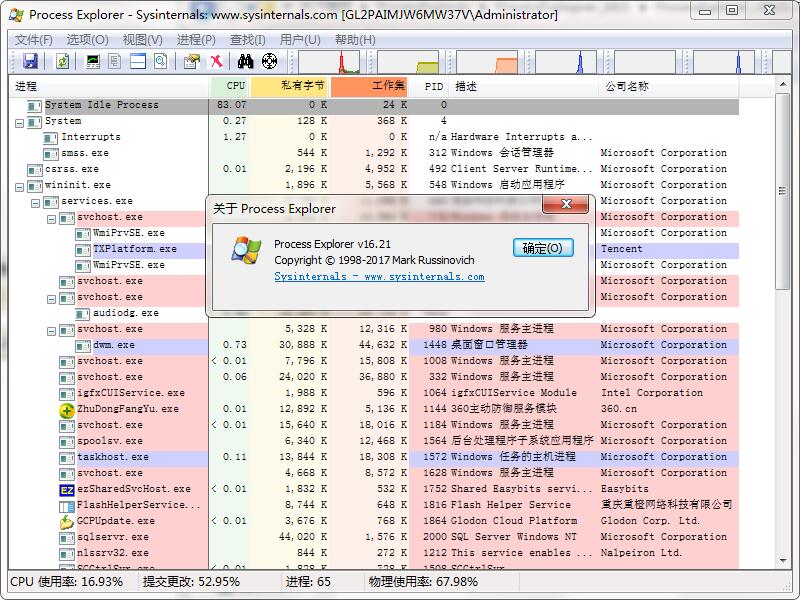Open the 文件(F) menu
This screenshot has width=800, height=600.
[x=33, y=39]
